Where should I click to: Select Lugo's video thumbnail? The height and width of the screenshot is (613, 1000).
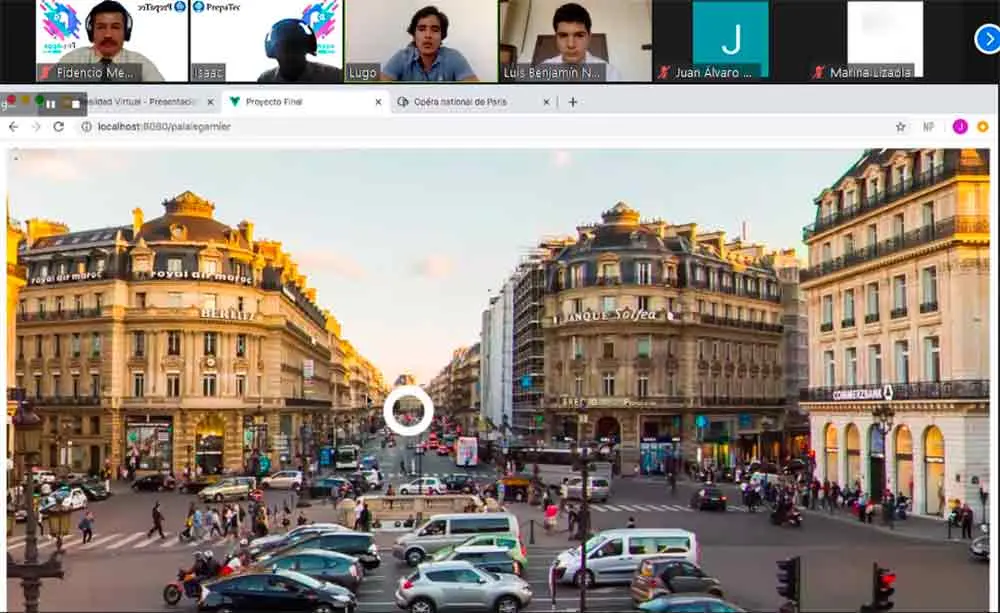point(421,40)
